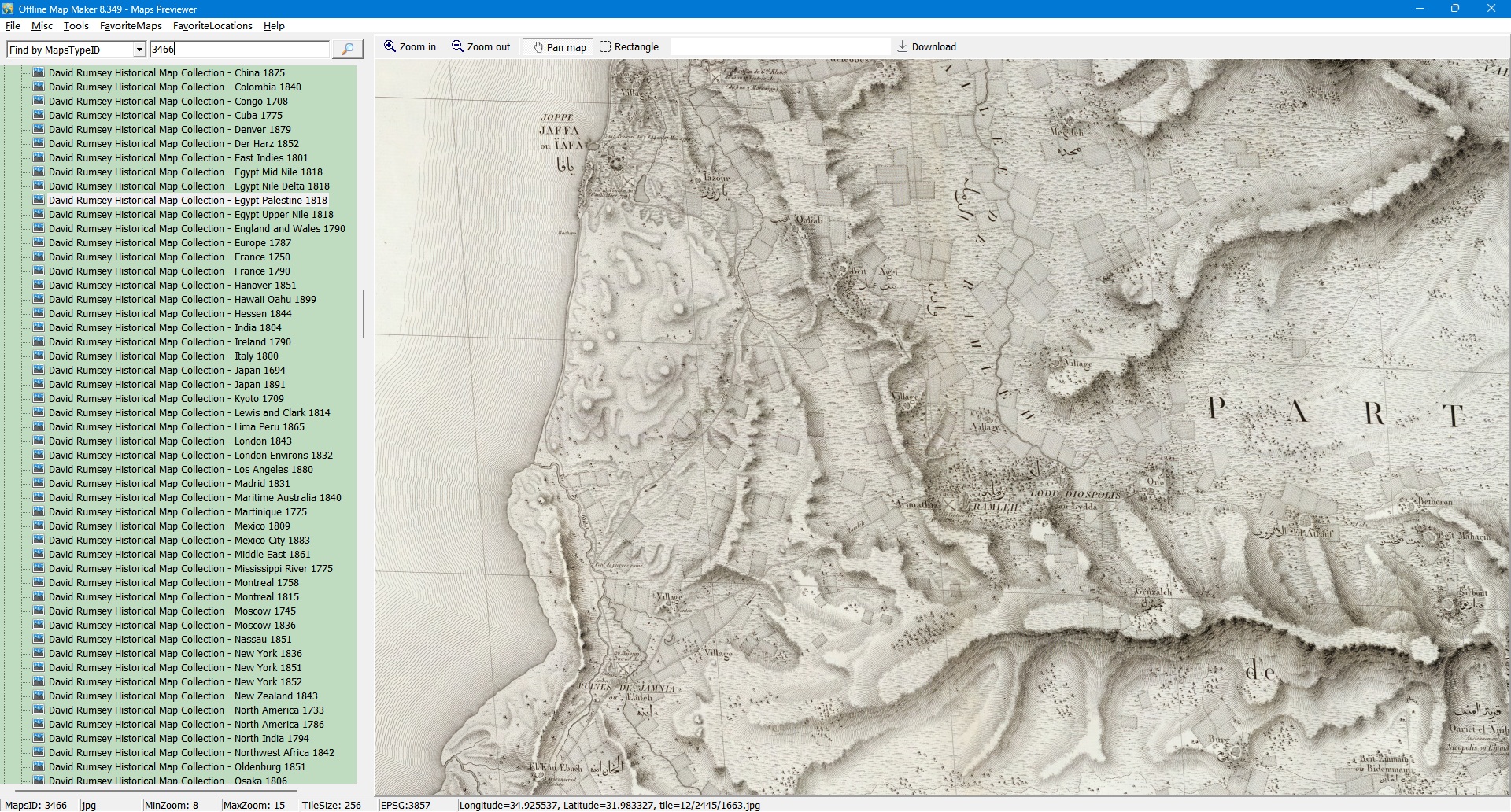Open the FavoriteMaps menu

tap(131, 26)
